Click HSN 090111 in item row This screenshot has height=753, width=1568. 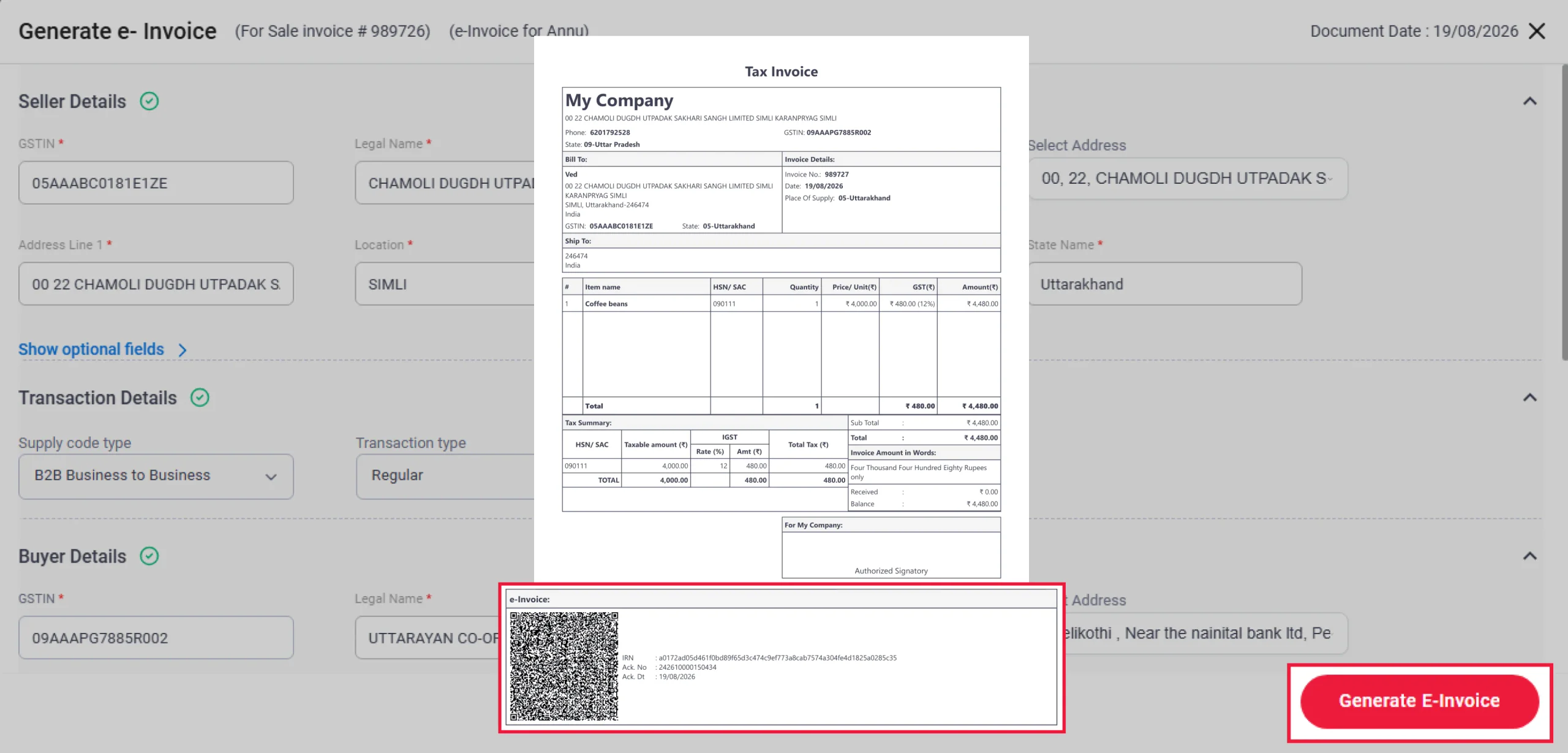point(724,303)
